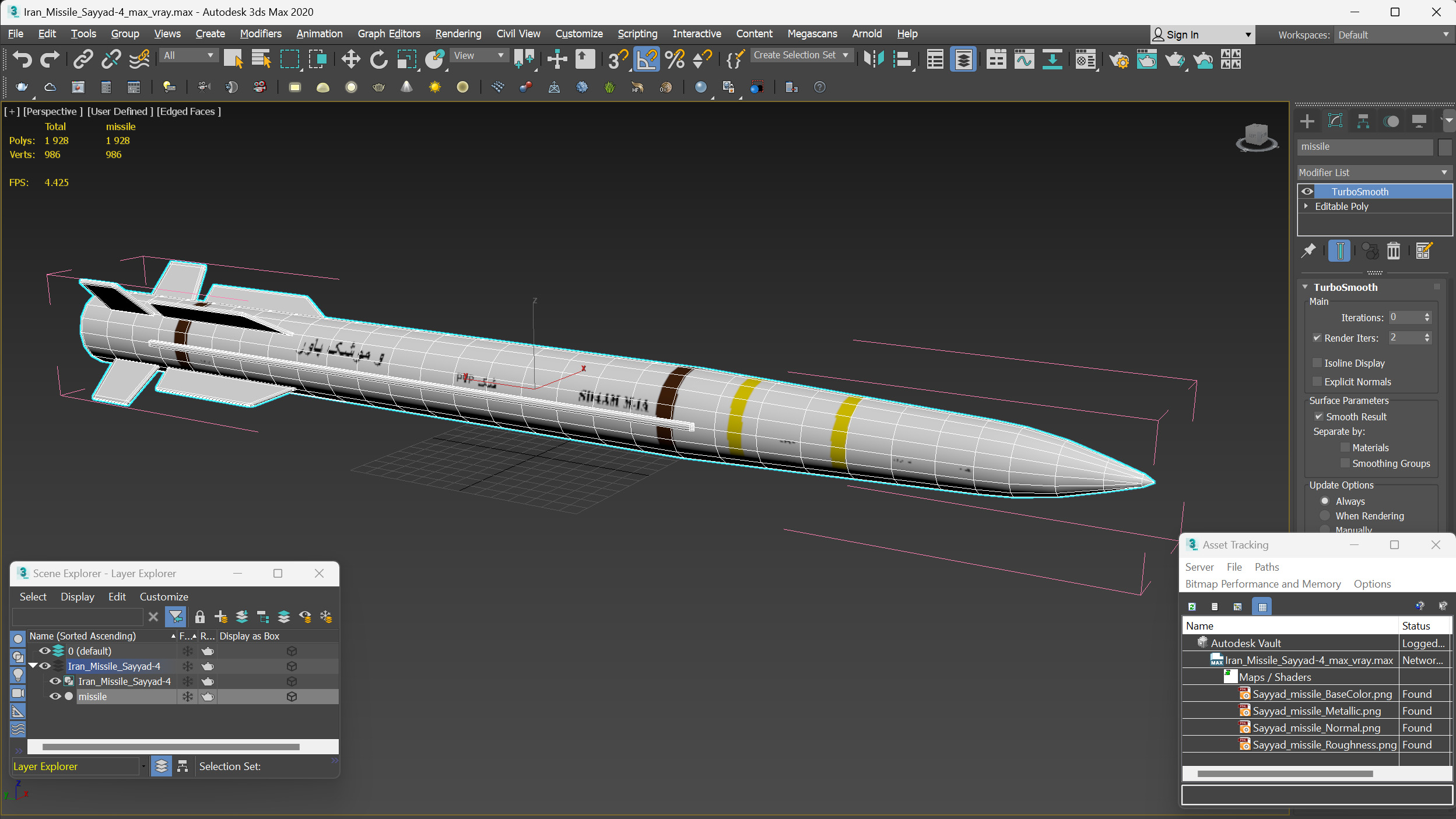Toggle the Percent Snap icon
This screenshot has height=819, width=1456.
(675, 59)
